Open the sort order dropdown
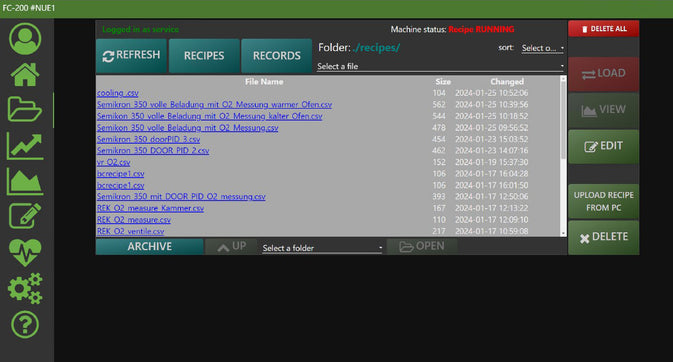This screenshot has height=362, width=673. (x=543, y=48)
